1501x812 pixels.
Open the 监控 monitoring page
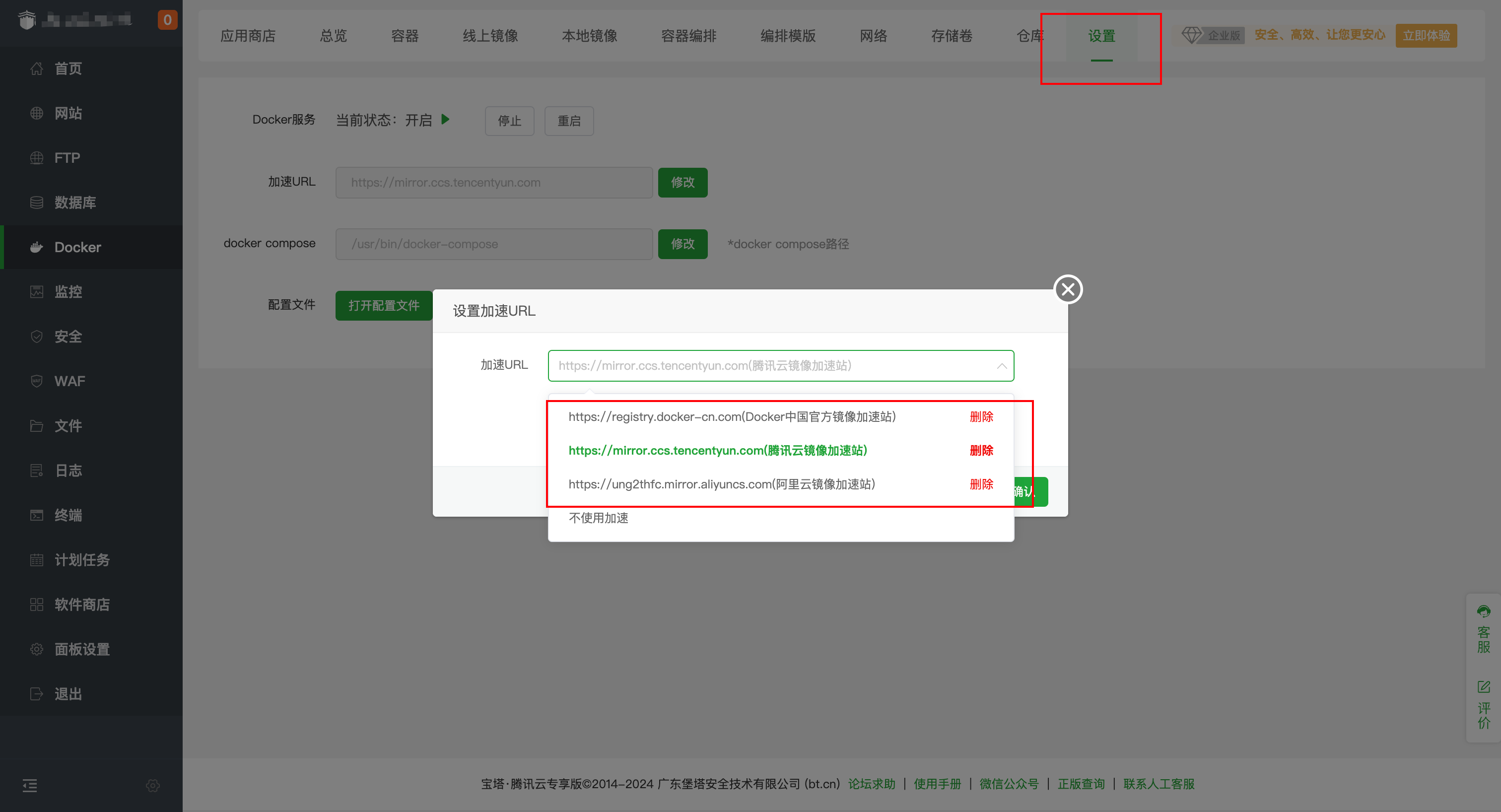pyautogui.click(x=68, y=291)
